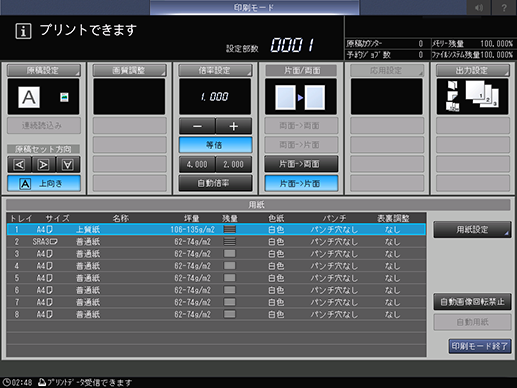Open 応用設定 panel
The height and width of the screenshot is (388, 517).
click(387, 70)
